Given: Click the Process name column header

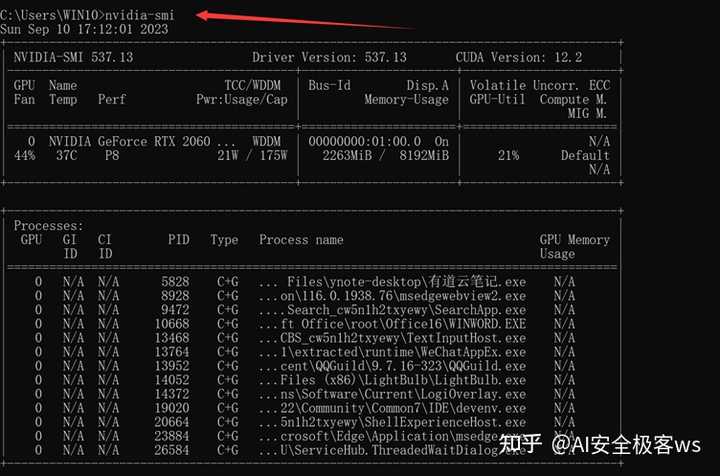Looking at the screenshot, I should (x=301, y=240).
